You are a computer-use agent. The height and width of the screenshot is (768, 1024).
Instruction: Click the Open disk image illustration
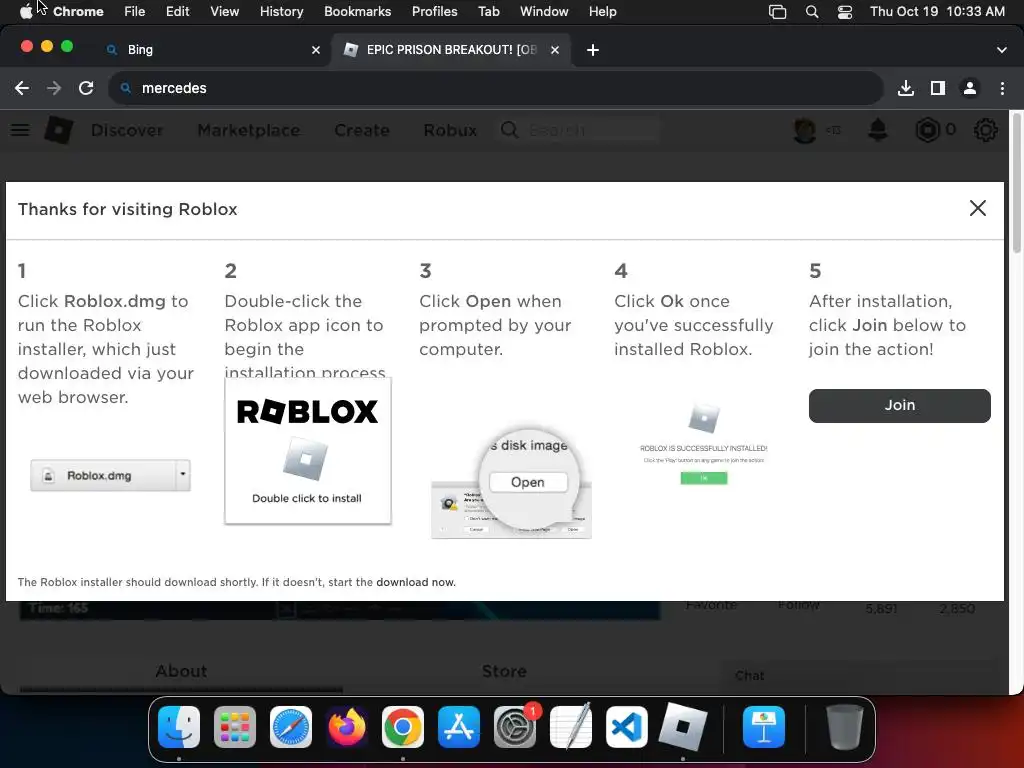coord(511,483)
